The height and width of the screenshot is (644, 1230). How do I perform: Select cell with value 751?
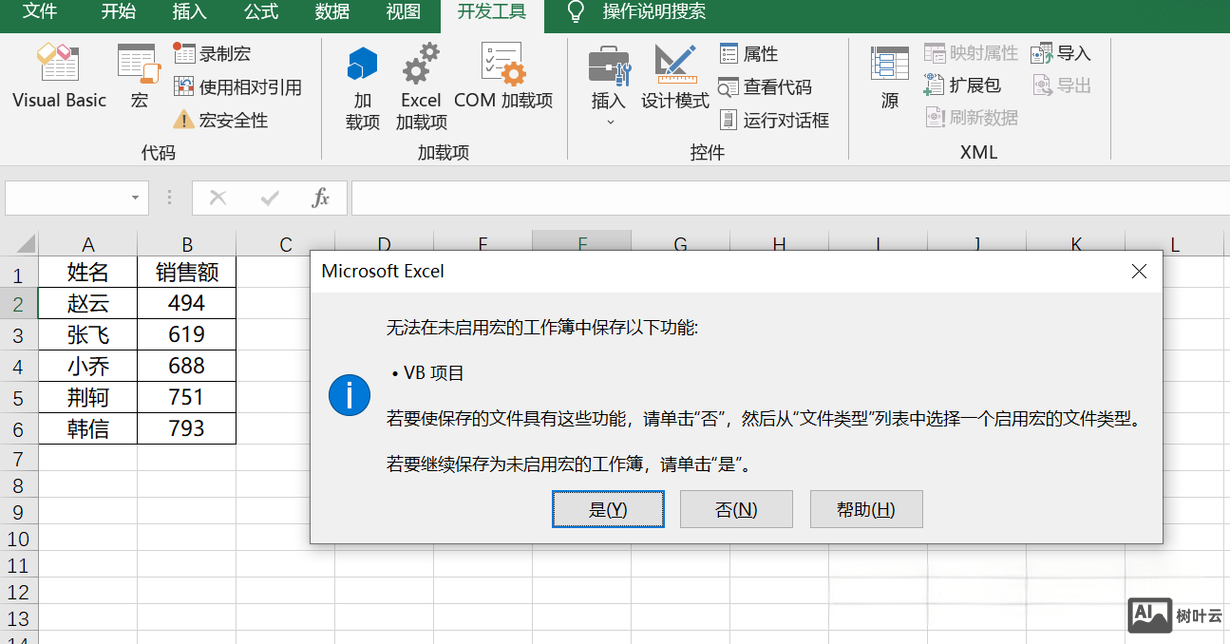187,398
